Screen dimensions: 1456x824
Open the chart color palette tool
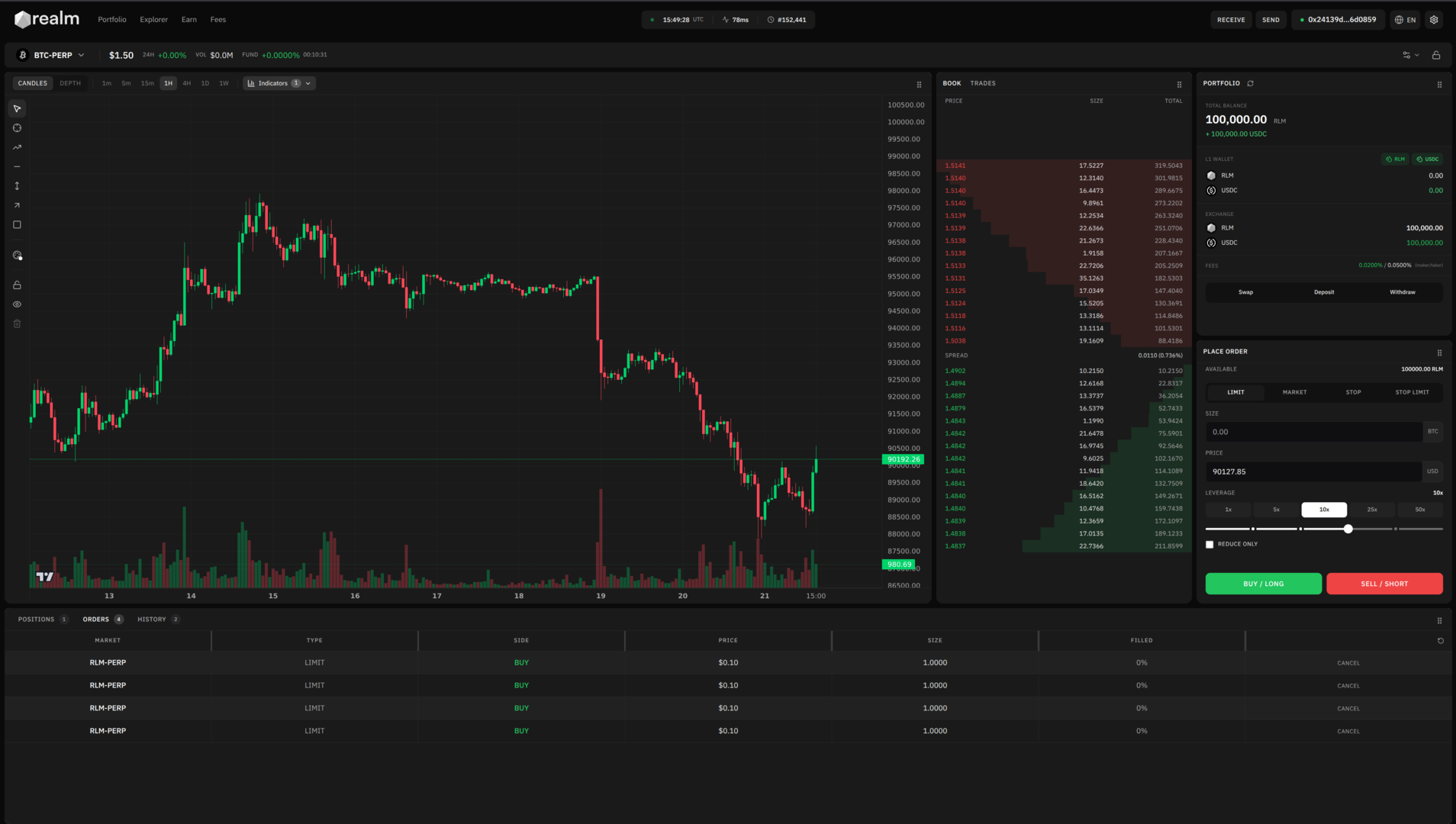pos(17,256)
